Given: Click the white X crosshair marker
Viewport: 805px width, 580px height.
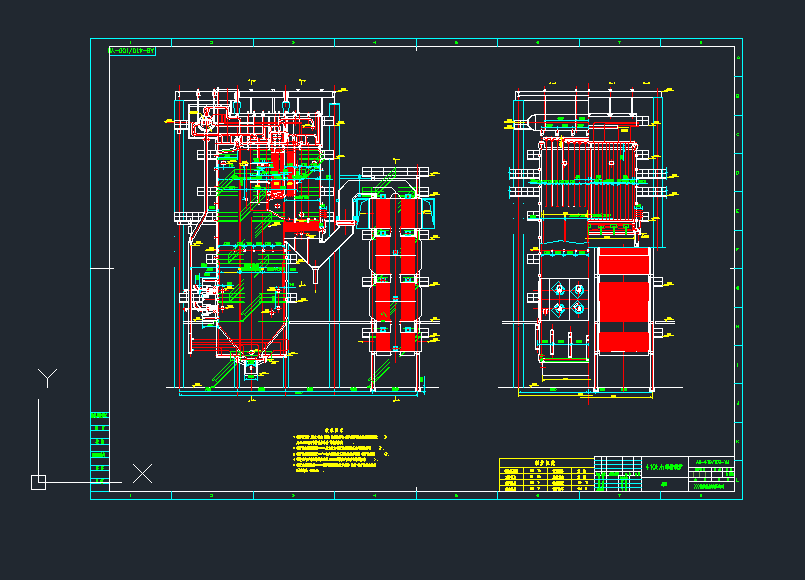Looking at the screenshot, I should point(143,473).
